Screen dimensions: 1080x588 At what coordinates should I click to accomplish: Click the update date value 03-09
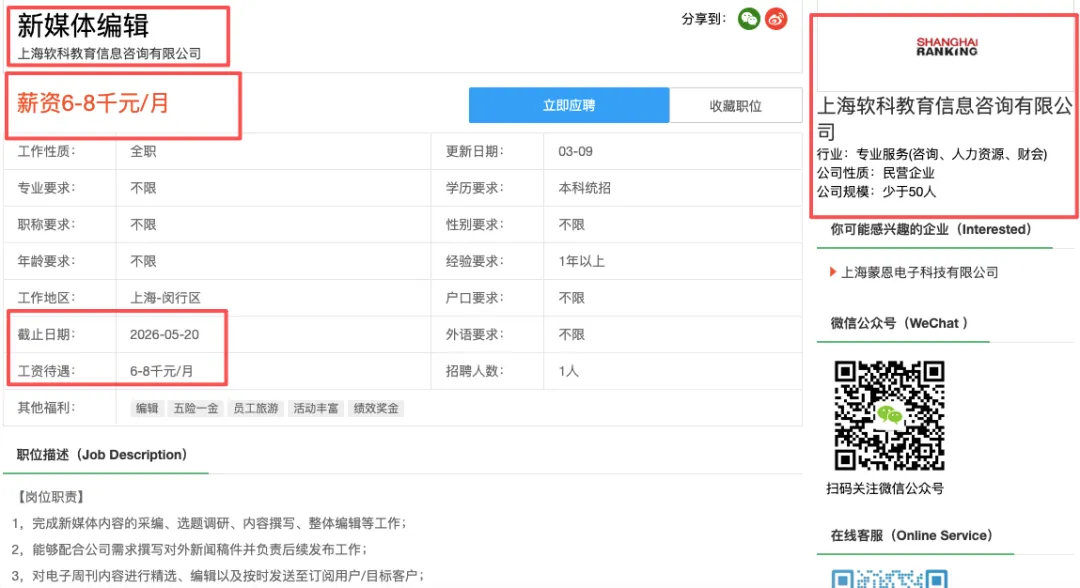coord(575,151)
